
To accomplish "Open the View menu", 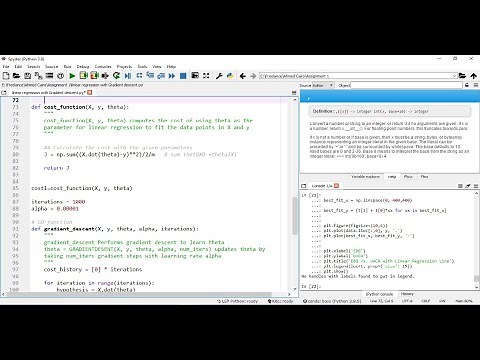I will coord(157,67).
